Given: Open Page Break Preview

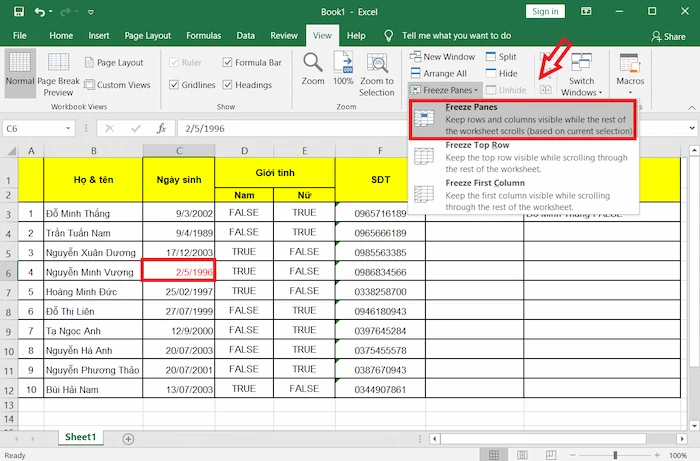Looking at the screenshot, I should pos(58,74).
